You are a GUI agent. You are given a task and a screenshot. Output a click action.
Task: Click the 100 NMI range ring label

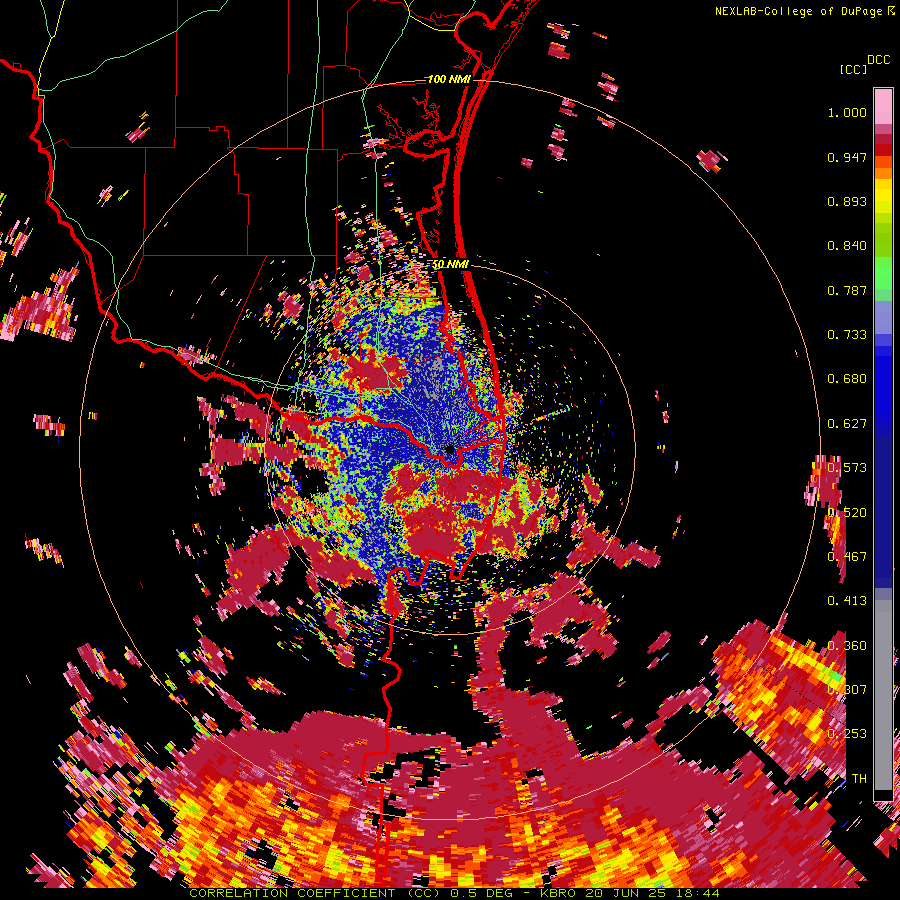point(449,79)
